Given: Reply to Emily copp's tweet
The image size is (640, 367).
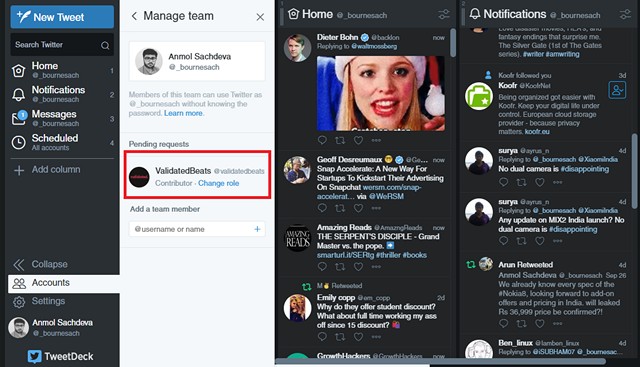Looking at the screenshot, I should 322,337.
